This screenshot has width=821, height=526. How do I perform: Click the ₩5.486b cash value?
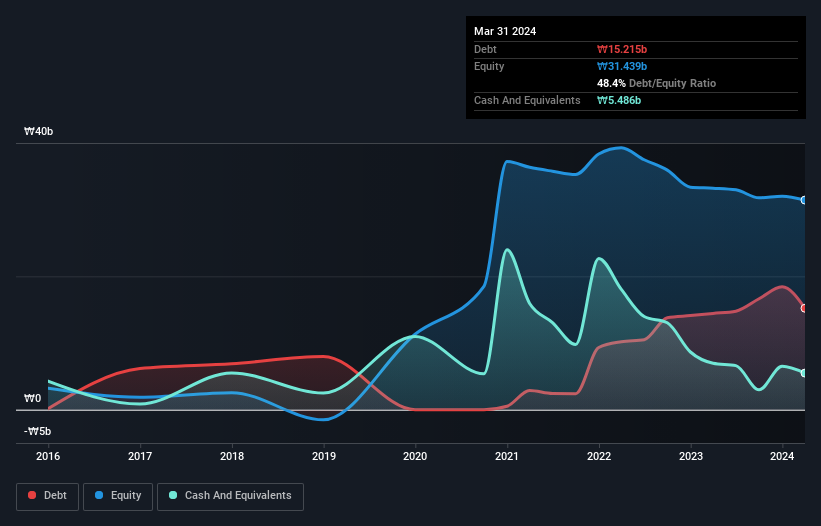[x=619, y=100]
